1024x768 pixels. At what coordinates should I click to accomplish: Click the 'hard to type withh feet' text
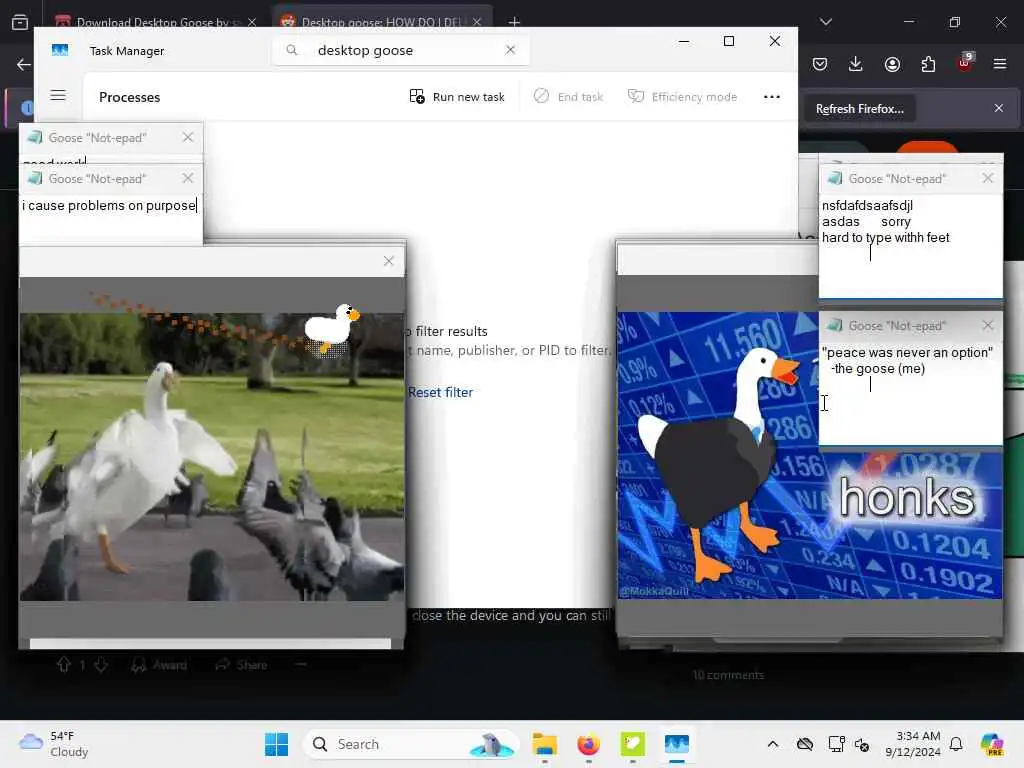tap(886, 238)
